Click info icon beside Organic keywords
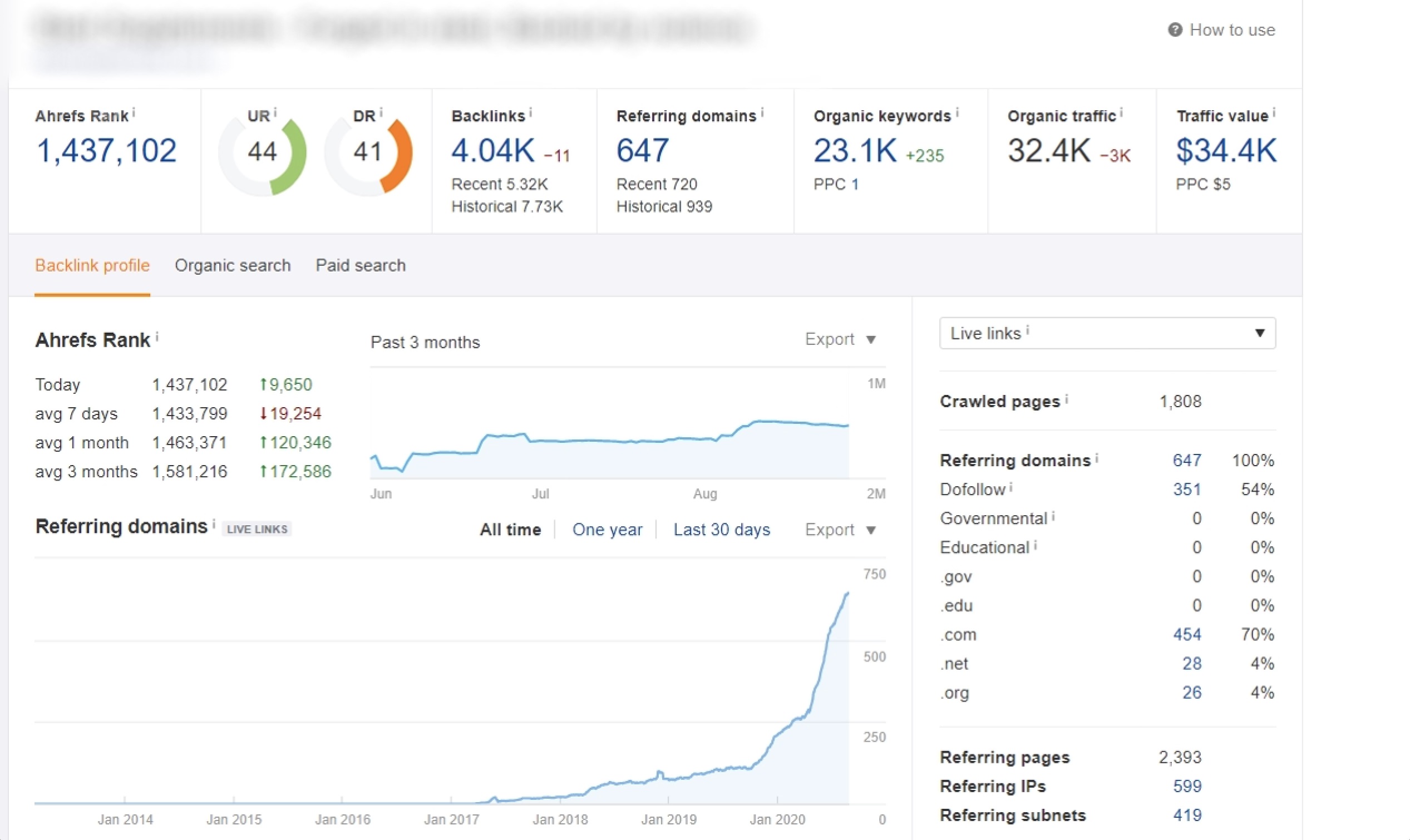 tap(957, 112)
